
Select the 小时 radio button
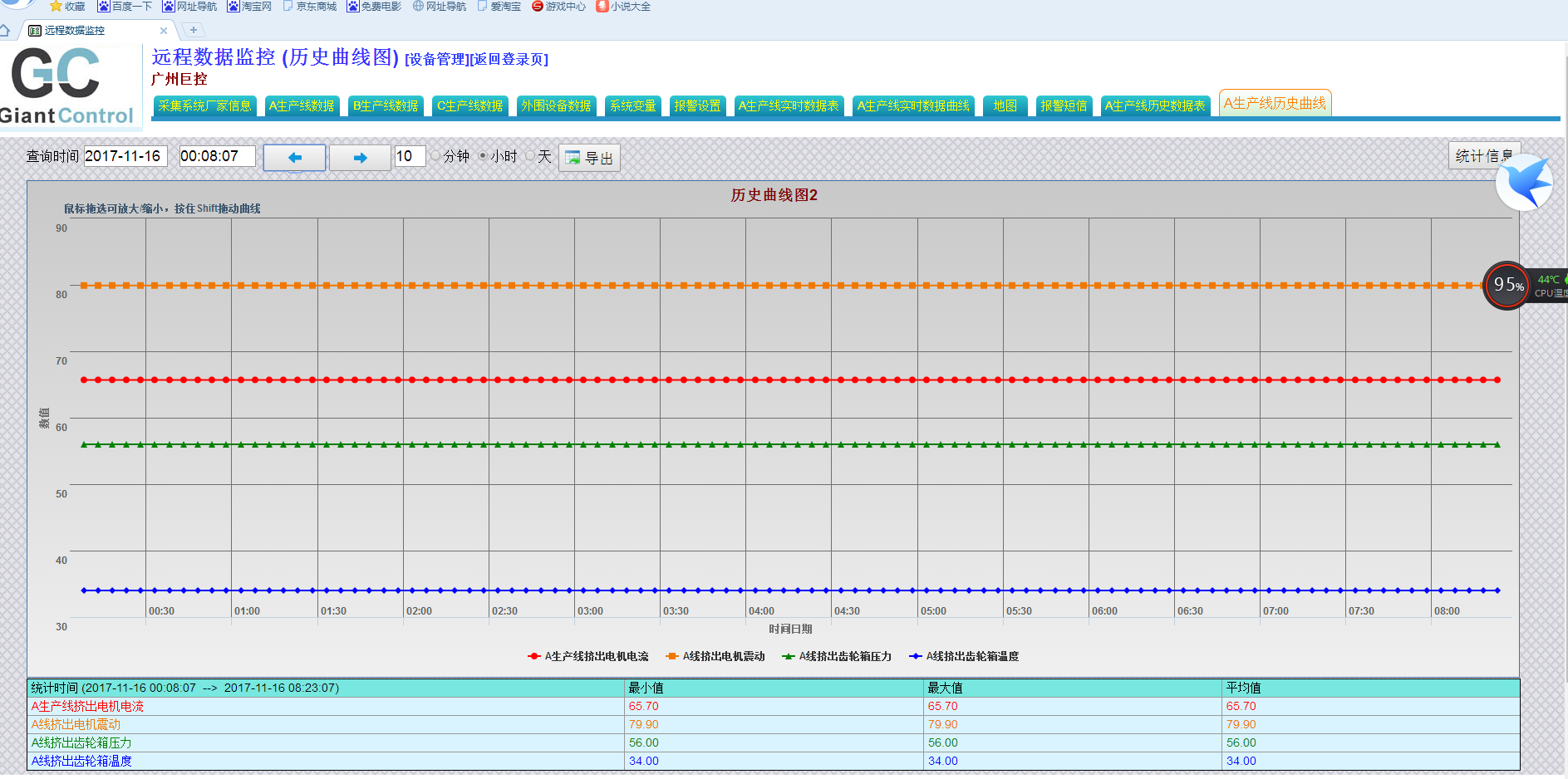pyautogui.click(x=483, y=156)
